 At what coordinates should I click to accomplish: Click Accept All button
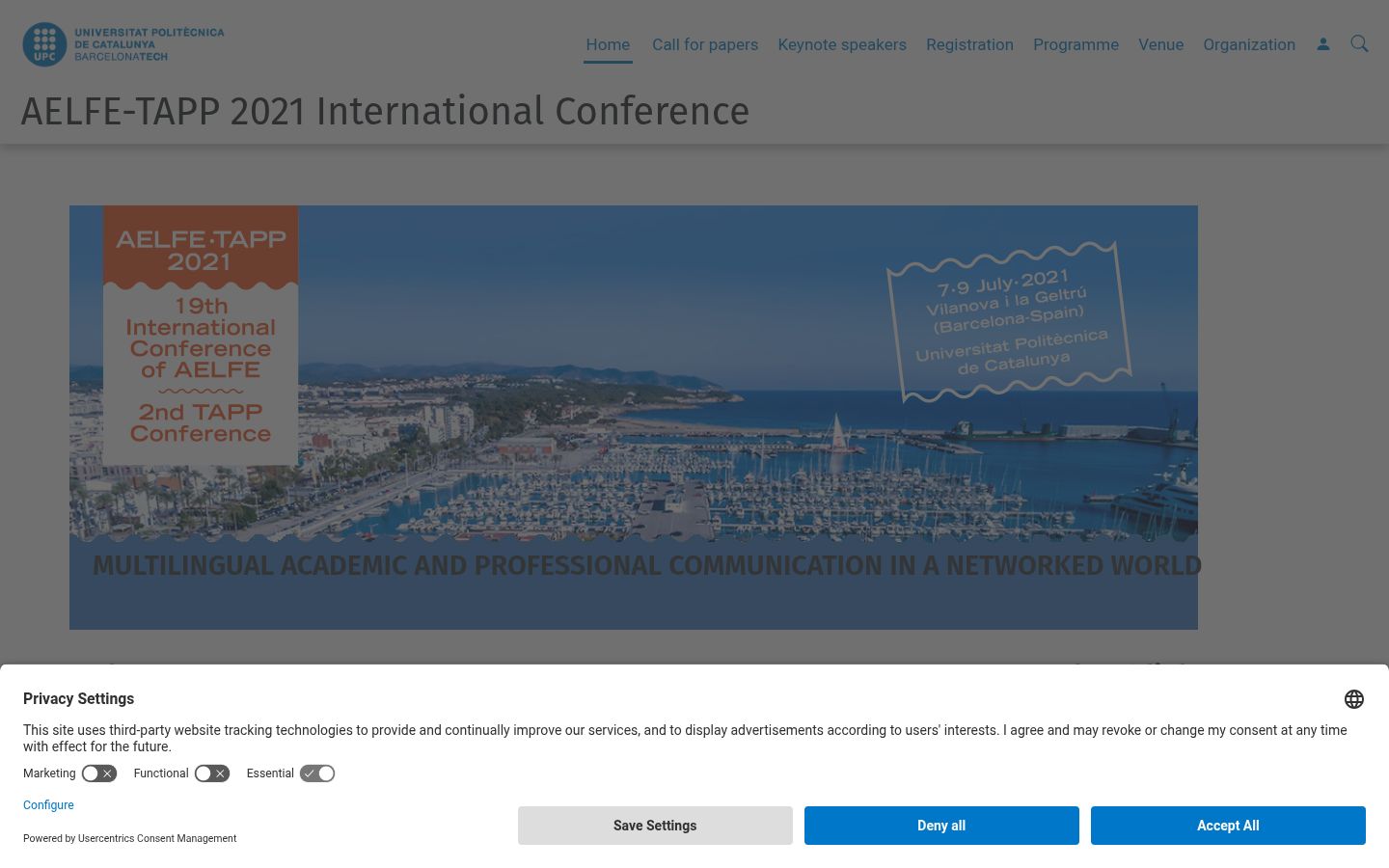click(1228, 826)
